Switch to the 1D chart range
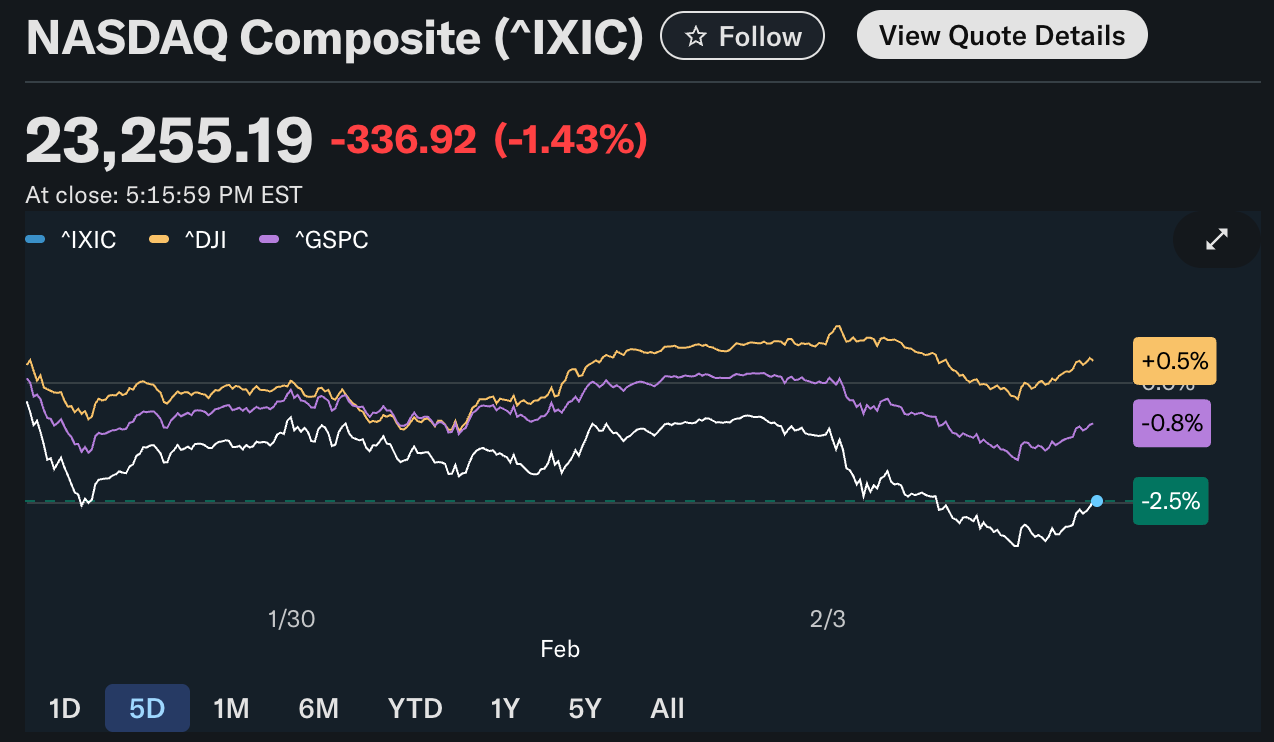The height and width of the screenshot is (742, 1274). (64, 708)
